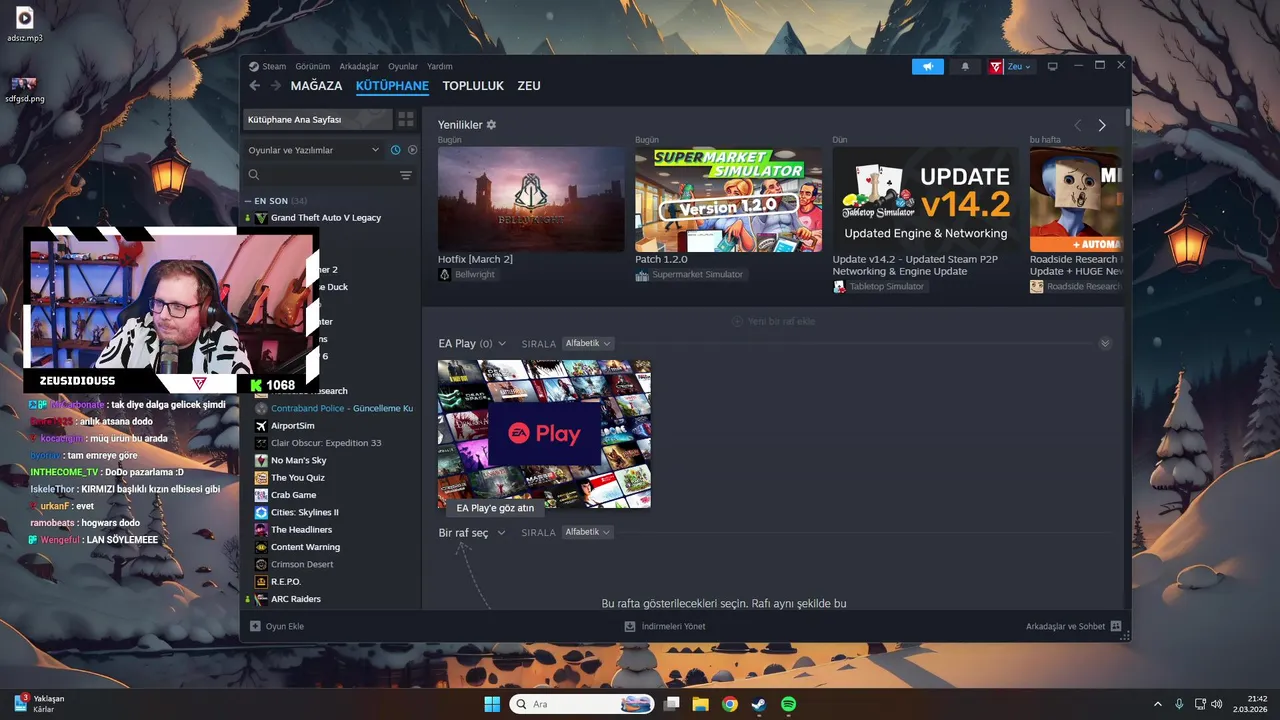Viewport: 1280px width, 720px height.
Task: Click the Windows Start button
Action: [x=492, y=704]
